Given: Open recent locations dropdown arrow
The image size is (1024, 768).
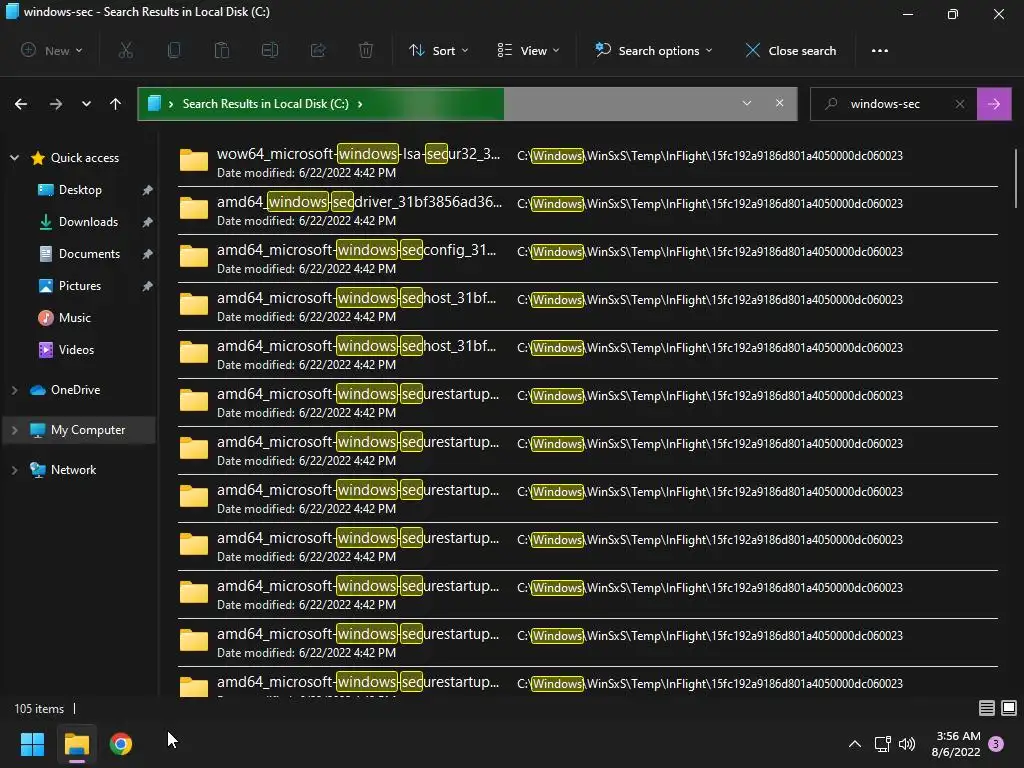Looking at the screenshot, I should click(x=86, y=104).
